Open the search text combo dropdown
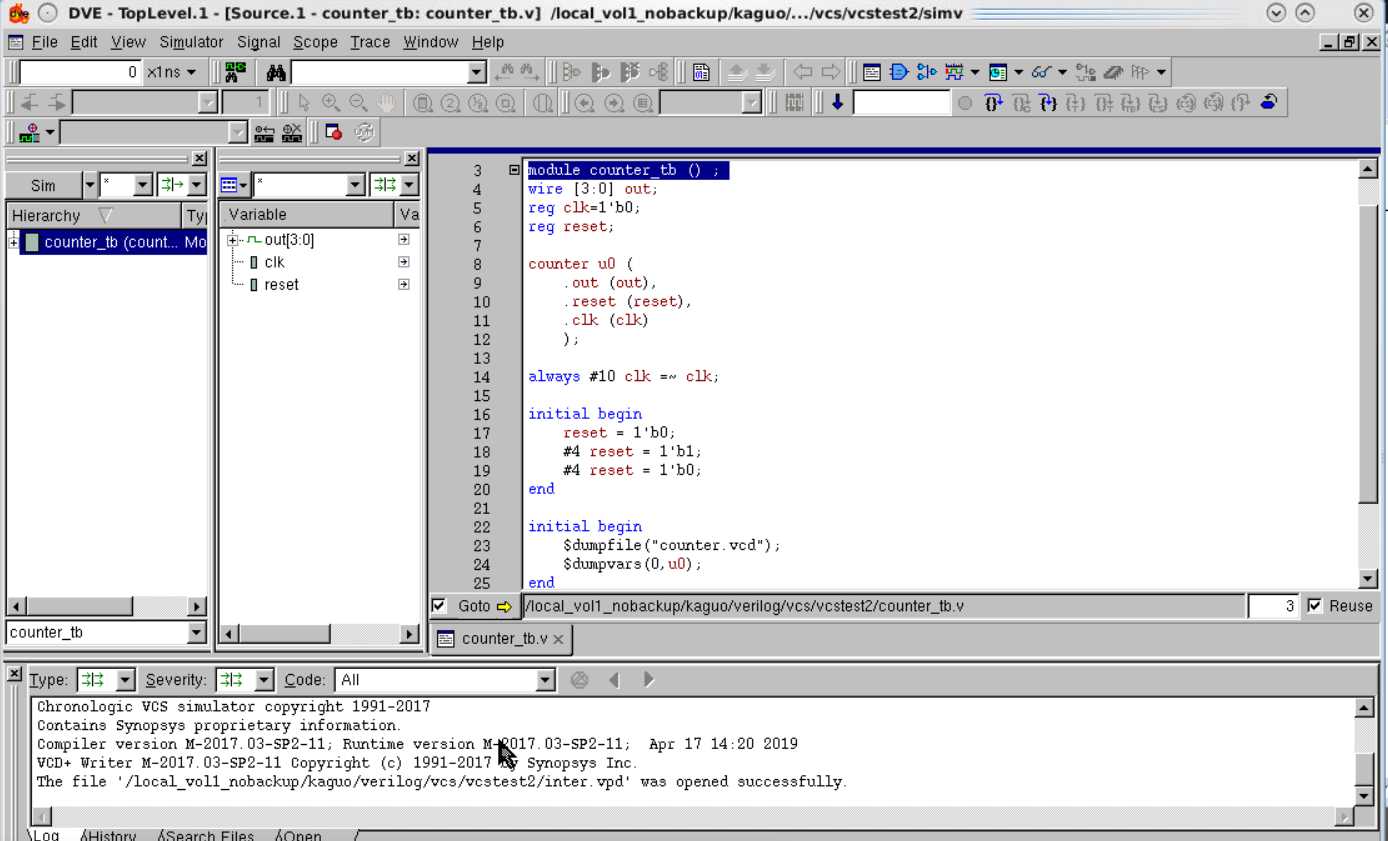 tap(476, 72)
